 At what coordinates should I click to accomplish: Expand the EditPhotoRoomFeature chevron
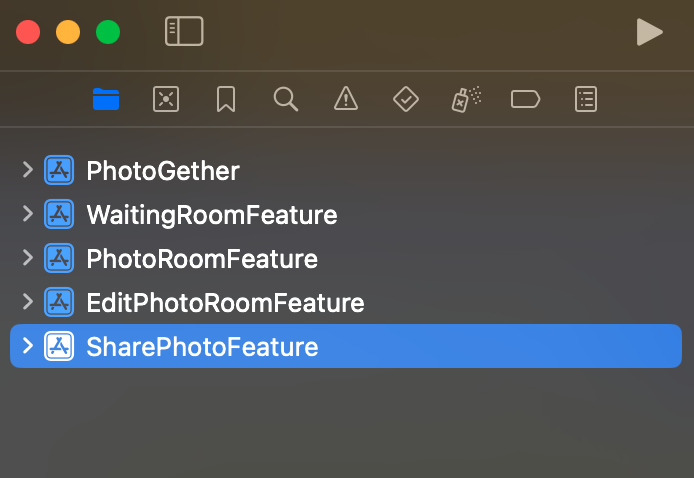(28, 302)
